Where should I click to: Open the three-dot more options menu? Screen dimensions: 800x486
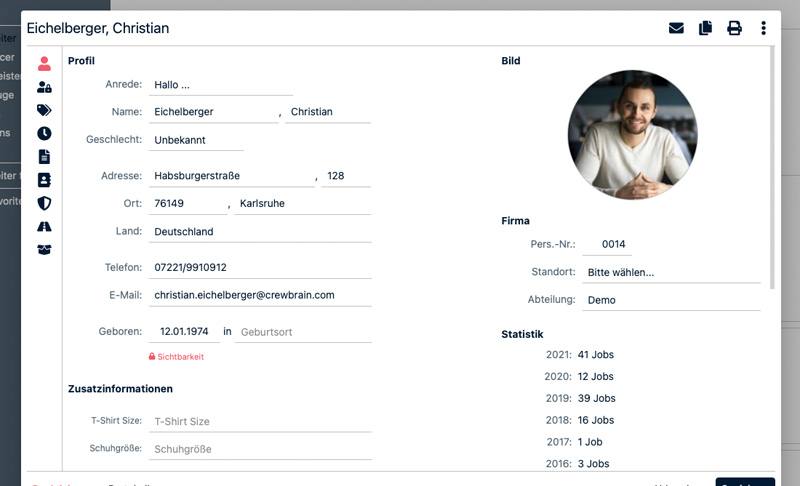coord(763,28)
